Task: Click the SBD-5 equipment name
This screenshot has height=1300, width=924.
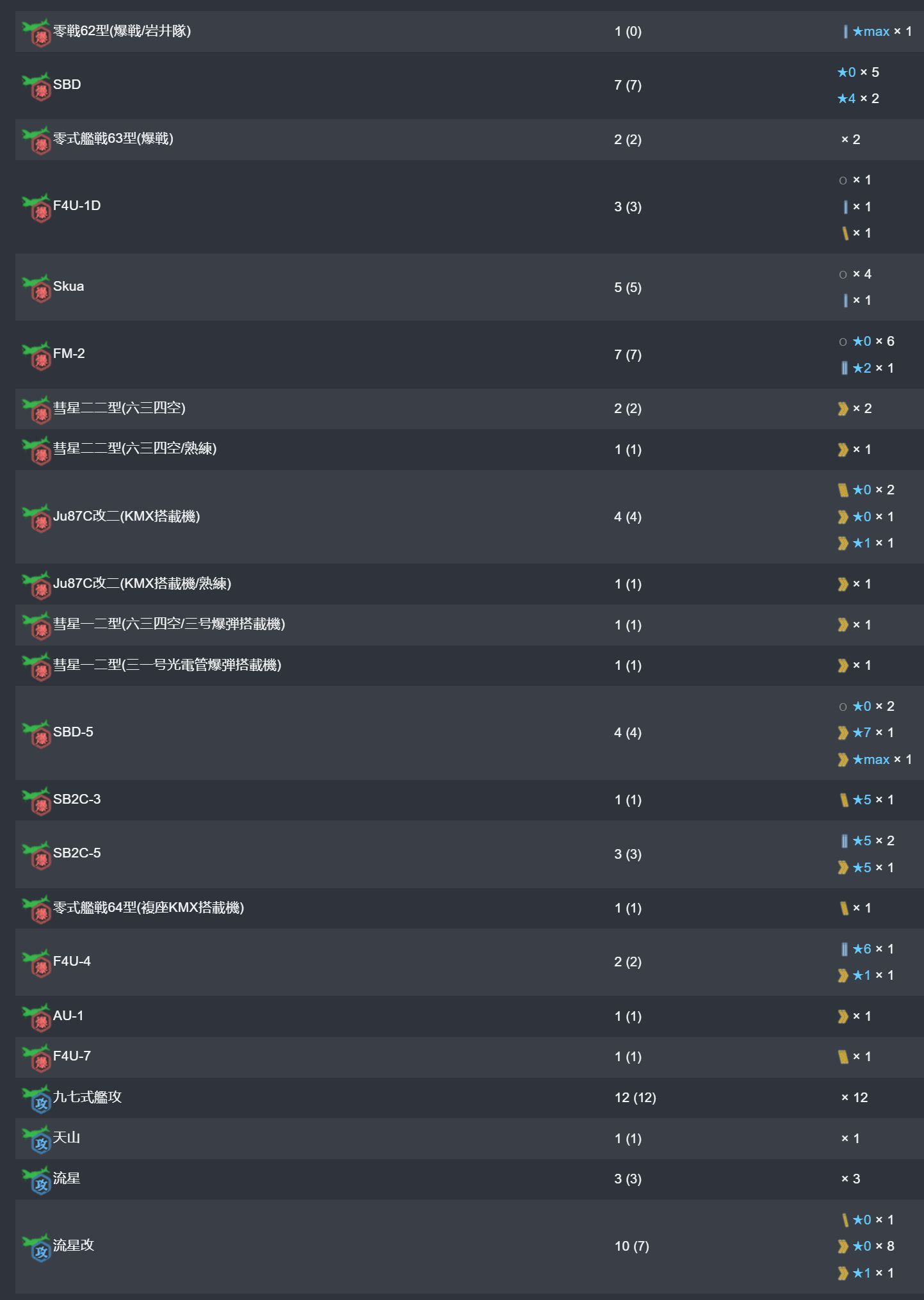Action: (73, 732)
